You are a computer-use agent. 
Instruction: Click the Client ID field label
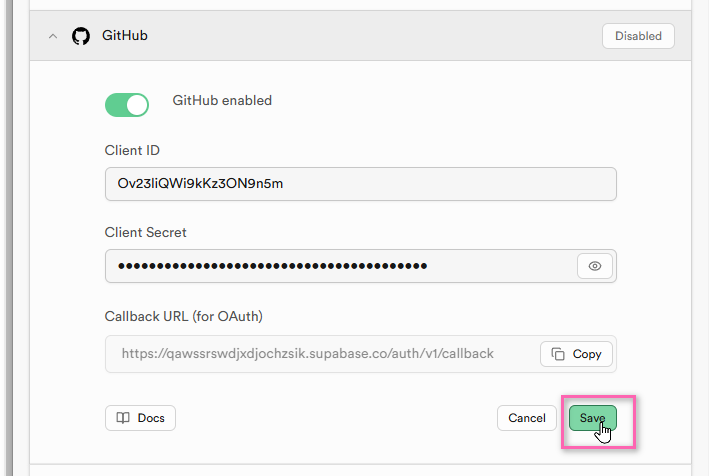(x=132, y=151)
